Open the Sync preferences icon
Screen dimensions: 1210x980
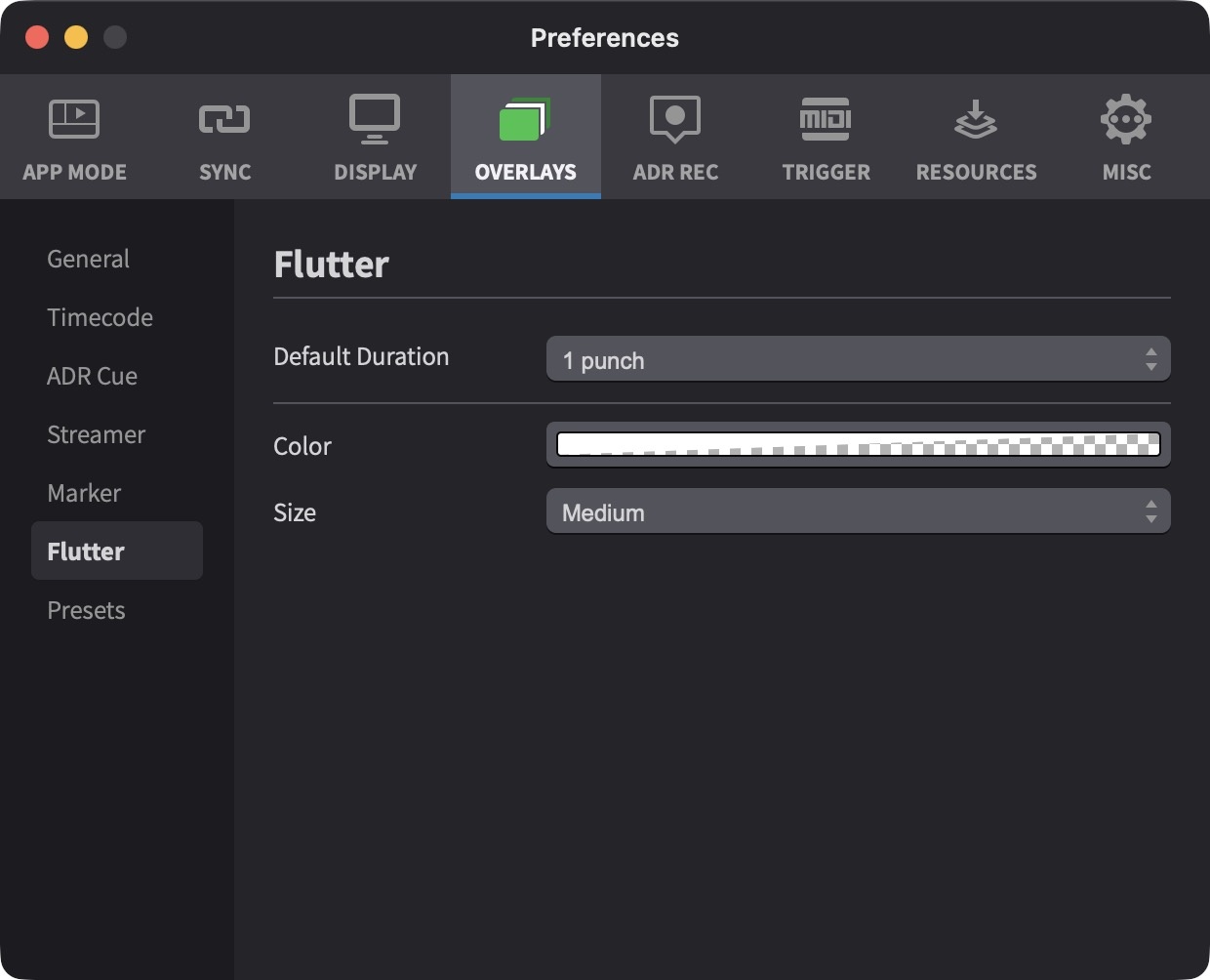[x=224, y=120]
